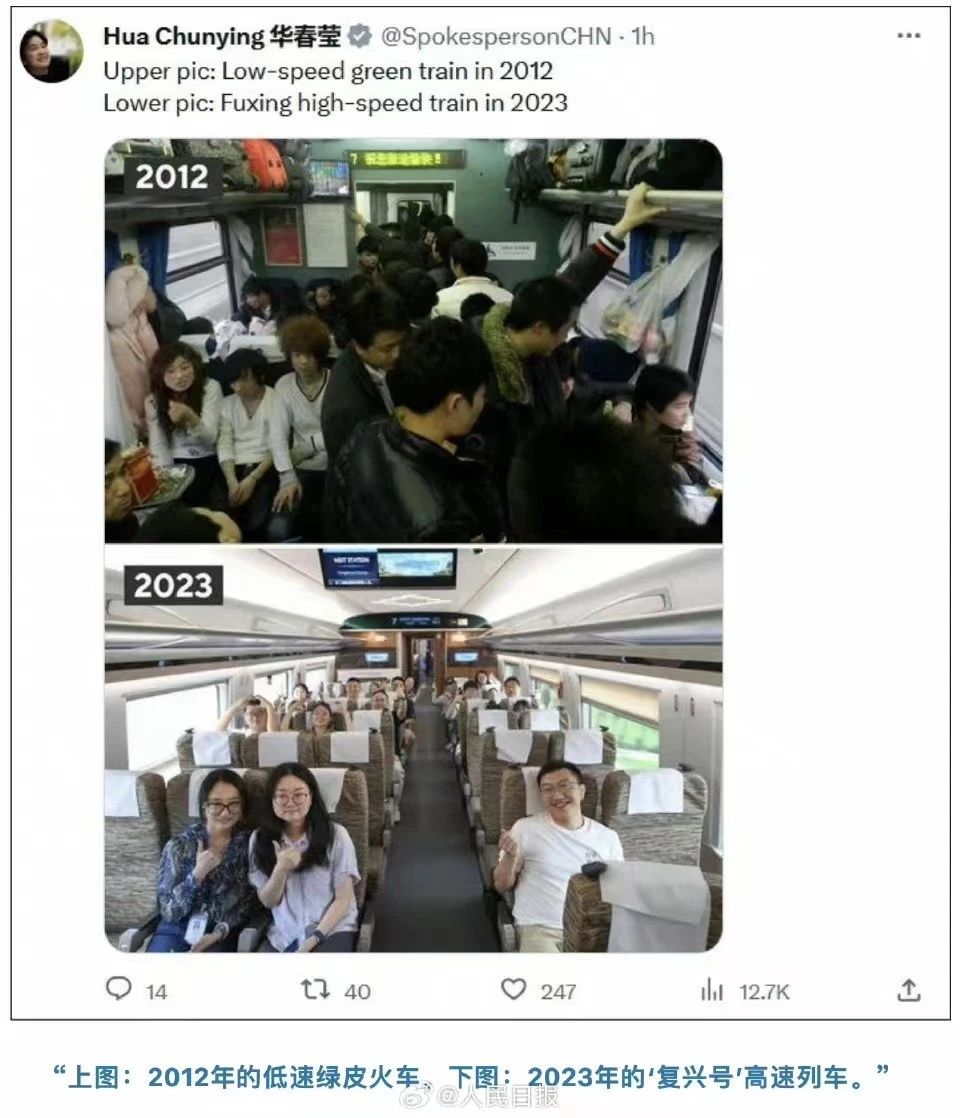960x1118 pixels.
Task: Open view analytics bar chart icon
Action: click(712, 990)
